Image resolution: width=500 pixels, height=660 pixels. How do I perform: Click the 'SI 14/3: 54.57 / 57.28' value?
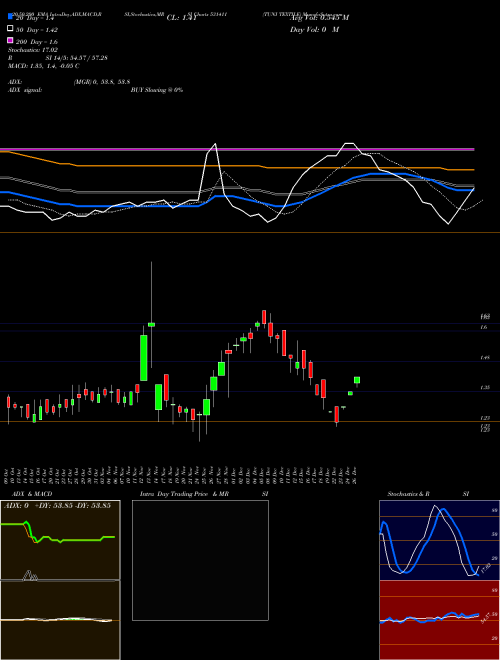[77, 58]
